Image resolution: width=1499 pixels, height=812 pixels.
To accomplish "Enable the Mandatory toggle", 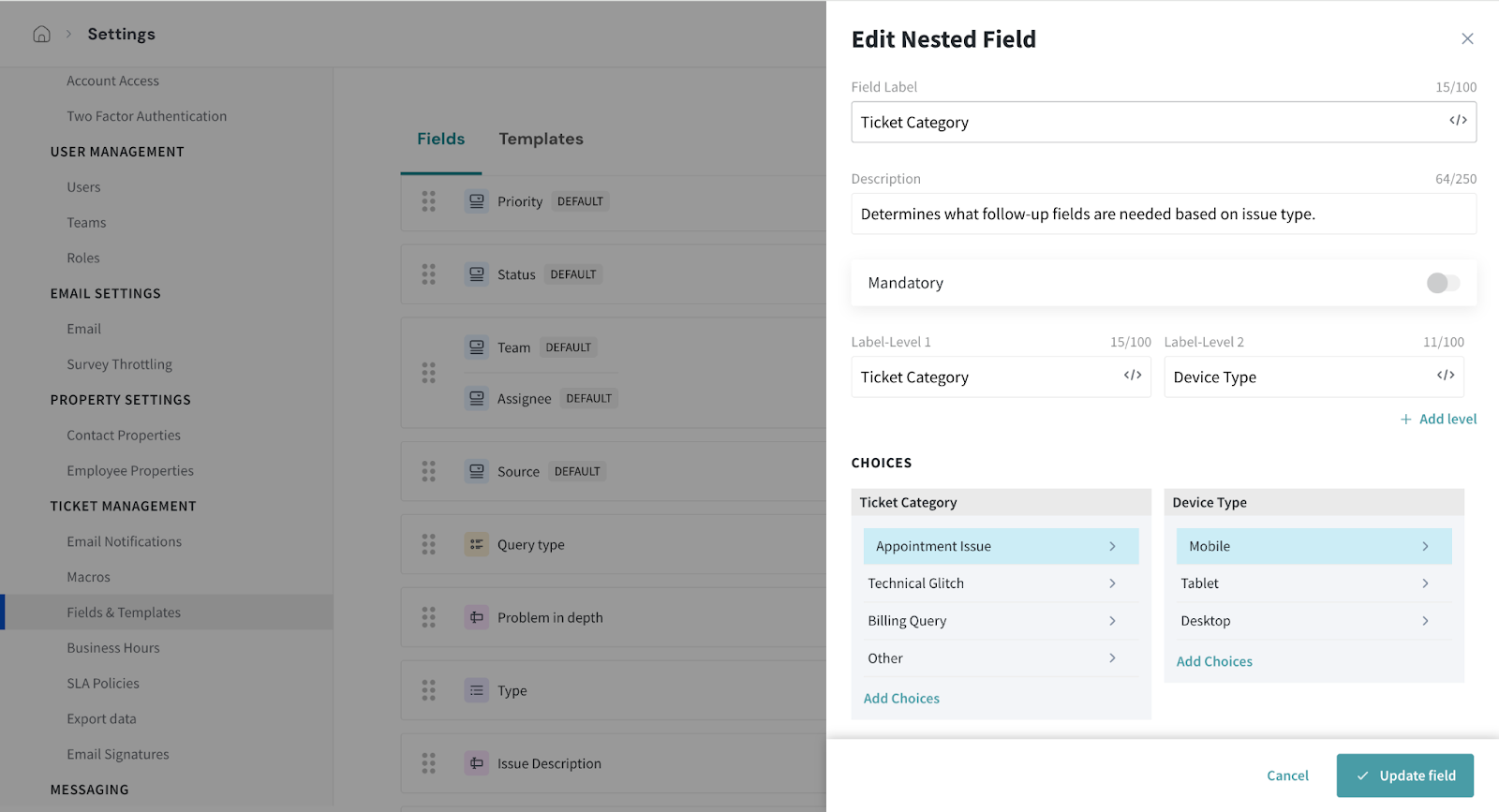I will click(1443, 283).
